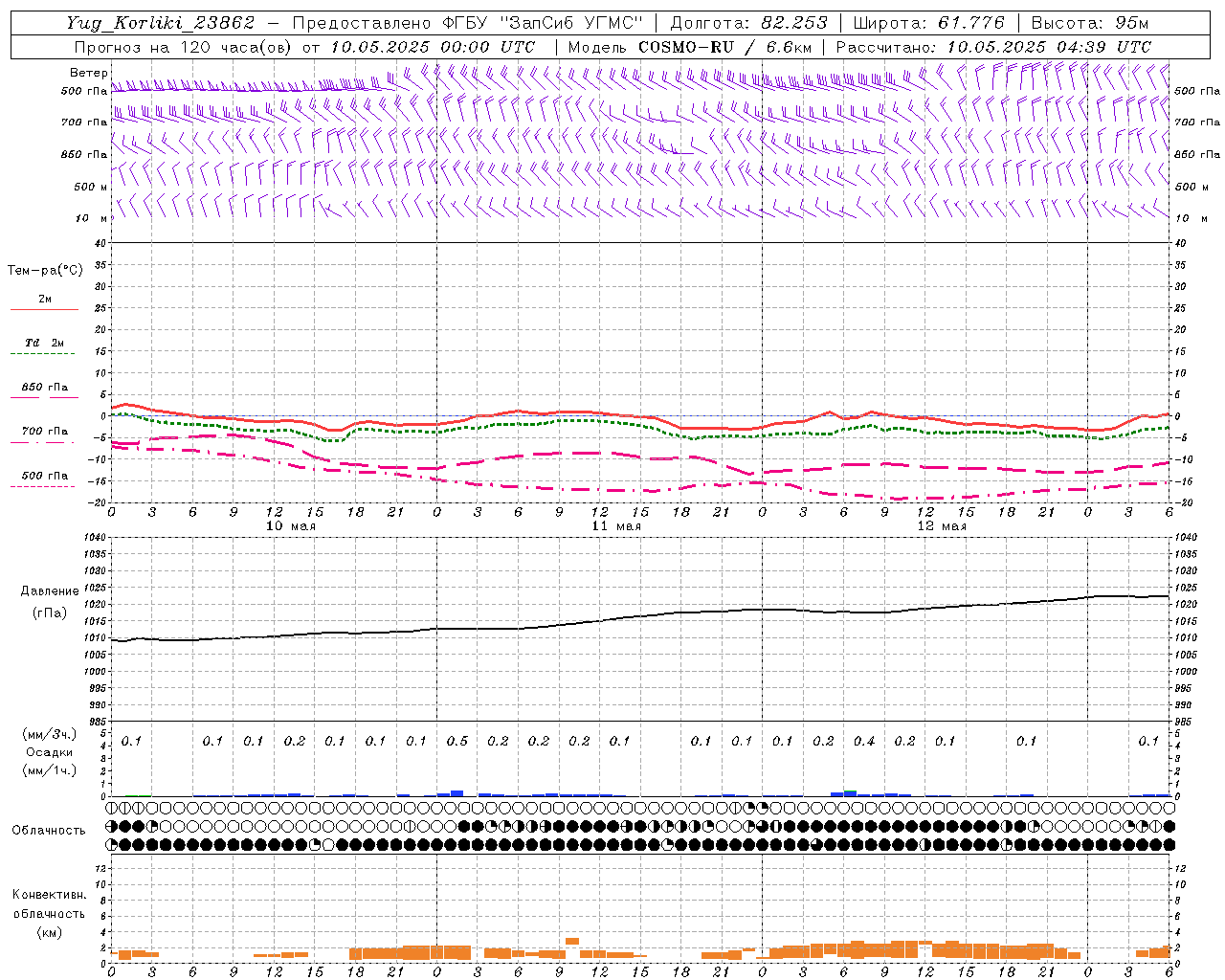Click the Осадки precipitation label

click(49, 752)
